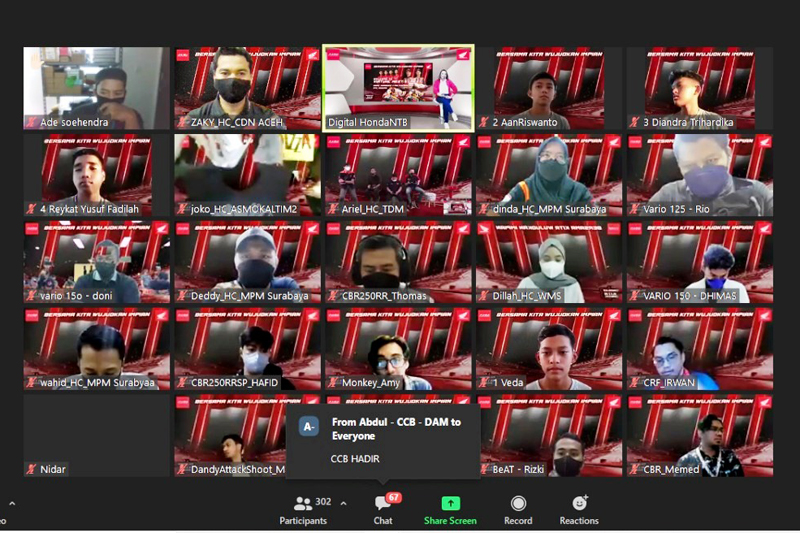Click the muted mic icon beside 3 Diandra Trihardika

635,122
